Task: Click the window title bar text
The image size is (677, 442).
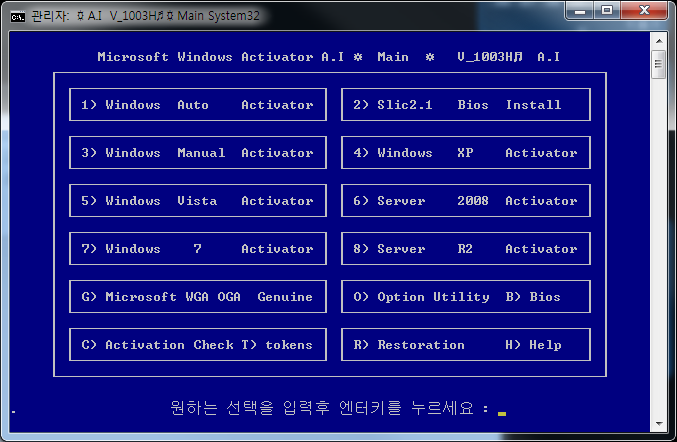Action: point(146,16)
